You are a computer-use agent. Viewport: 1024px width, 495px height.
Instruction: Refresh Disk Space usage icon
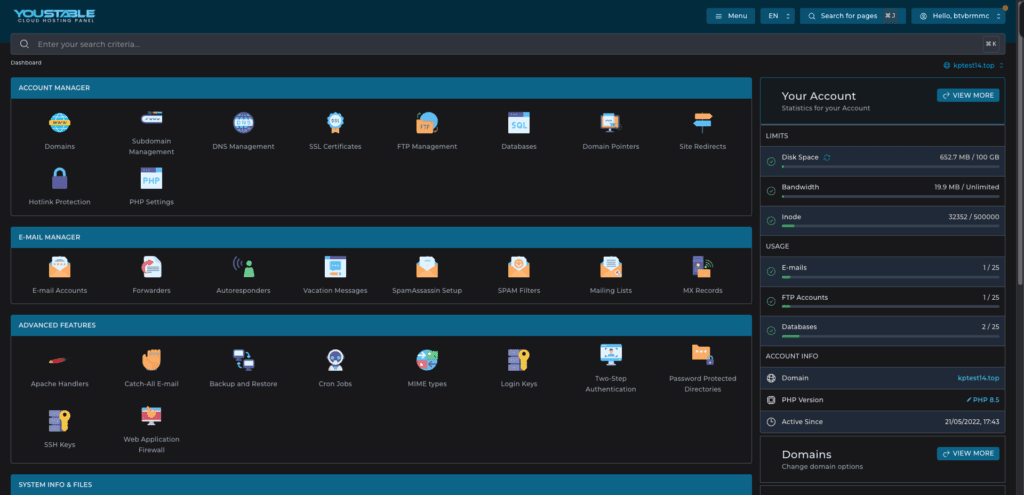(827, 157)
